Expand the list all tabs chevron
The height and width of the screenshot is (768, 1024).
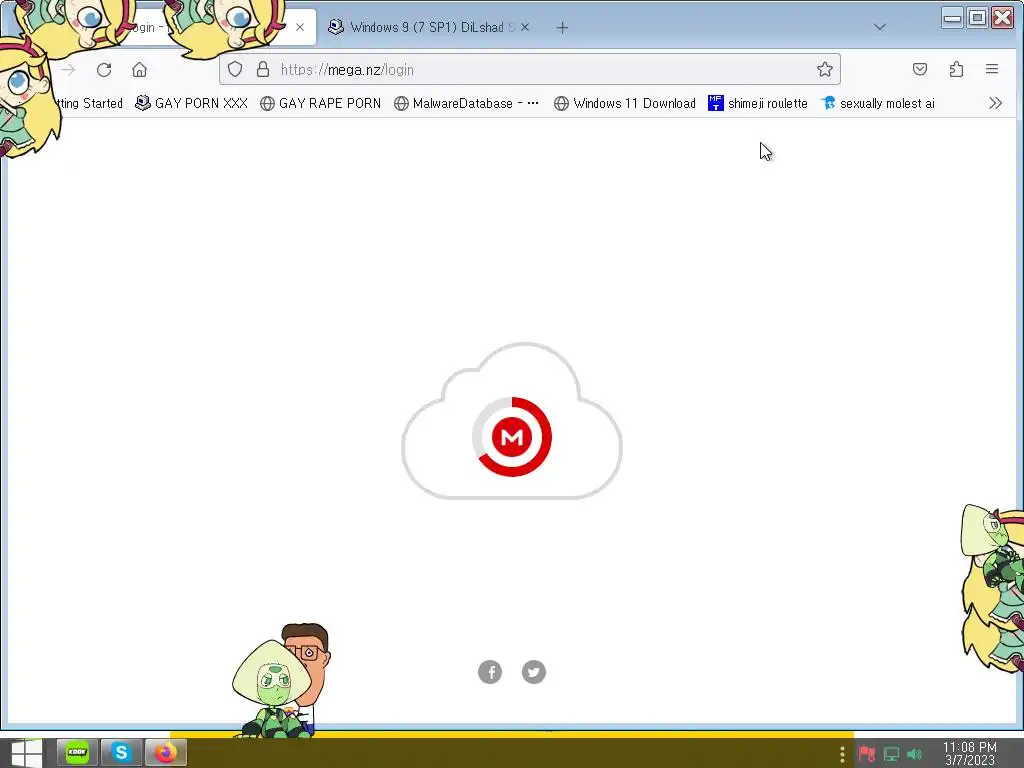(880, 27)
